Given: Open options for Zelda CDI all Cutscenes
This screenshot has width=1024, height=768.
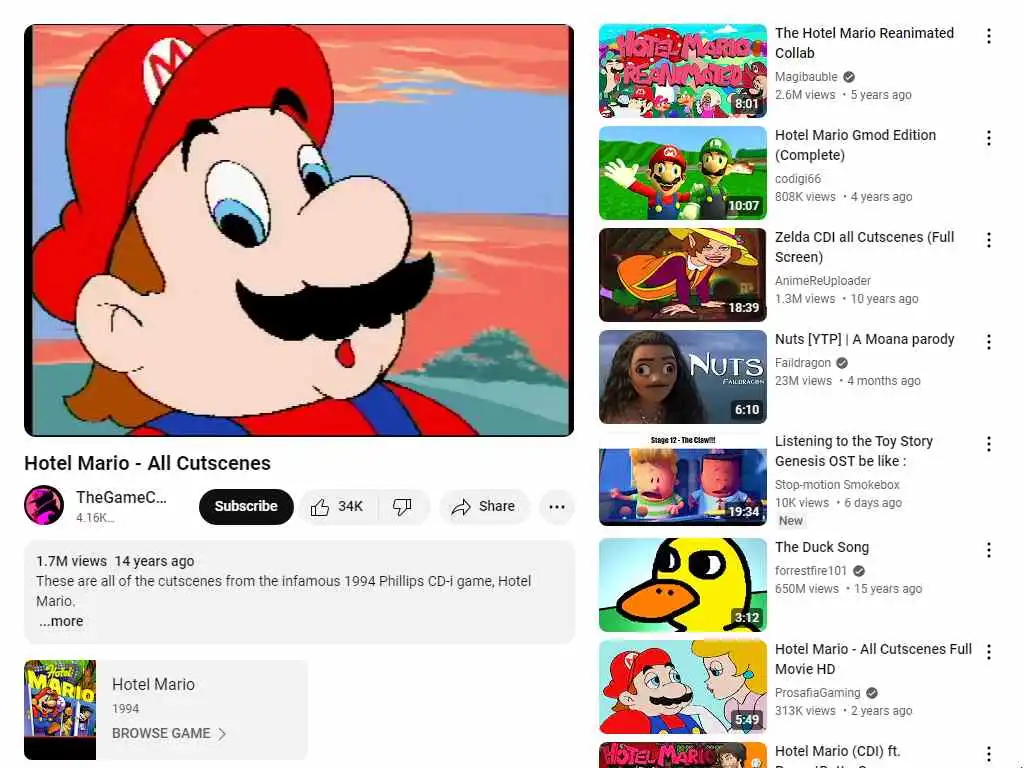Looking at the screenshot, I should [989, 240].
